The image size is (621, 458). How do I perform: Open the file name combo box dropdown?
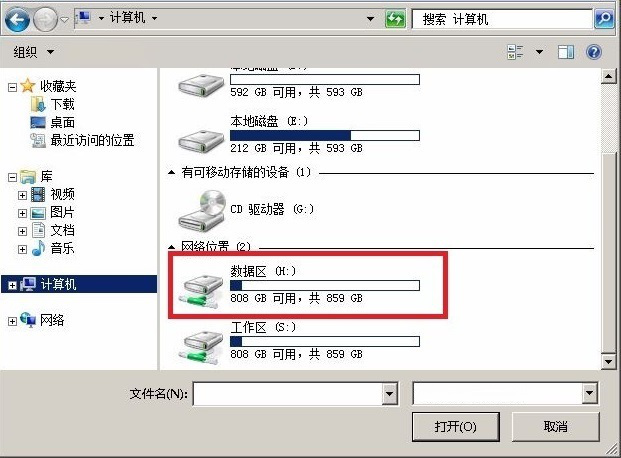pyautogui.click(x=390, y=393)
